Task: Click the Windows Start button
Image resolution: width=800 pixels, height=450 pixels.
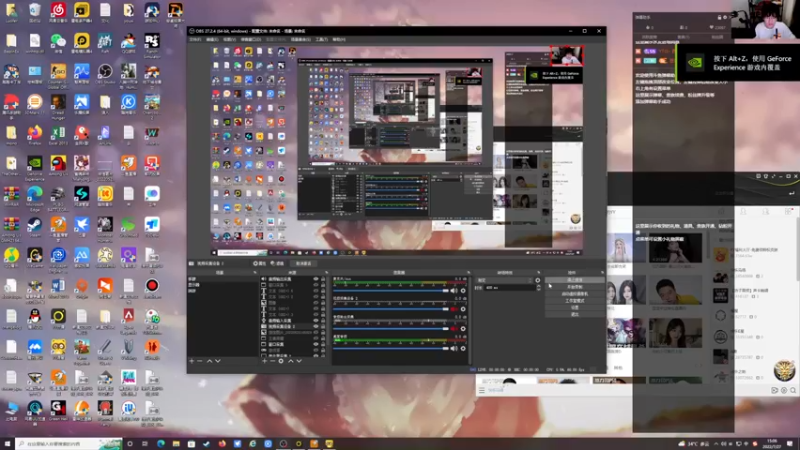Action: (x=7, y=444)
